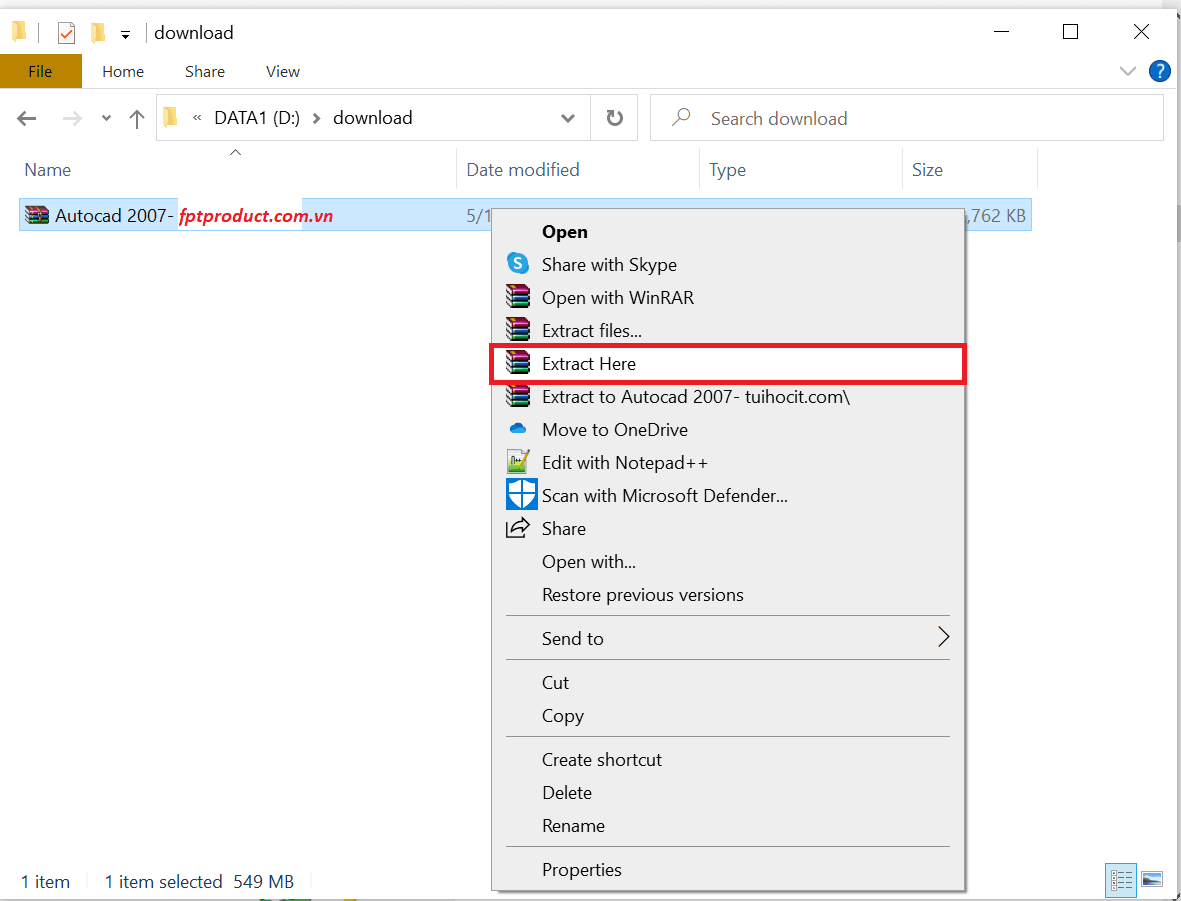1181x901 pixels.
Task: Refresh the download folder view
Action: tap(615, 118)
